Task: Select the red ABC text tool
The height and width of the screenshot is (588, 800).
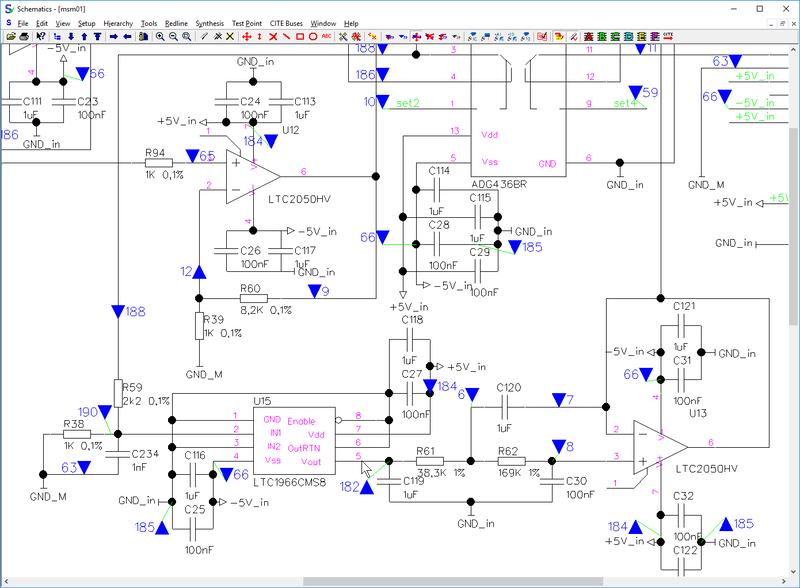Action: point(327,36)
